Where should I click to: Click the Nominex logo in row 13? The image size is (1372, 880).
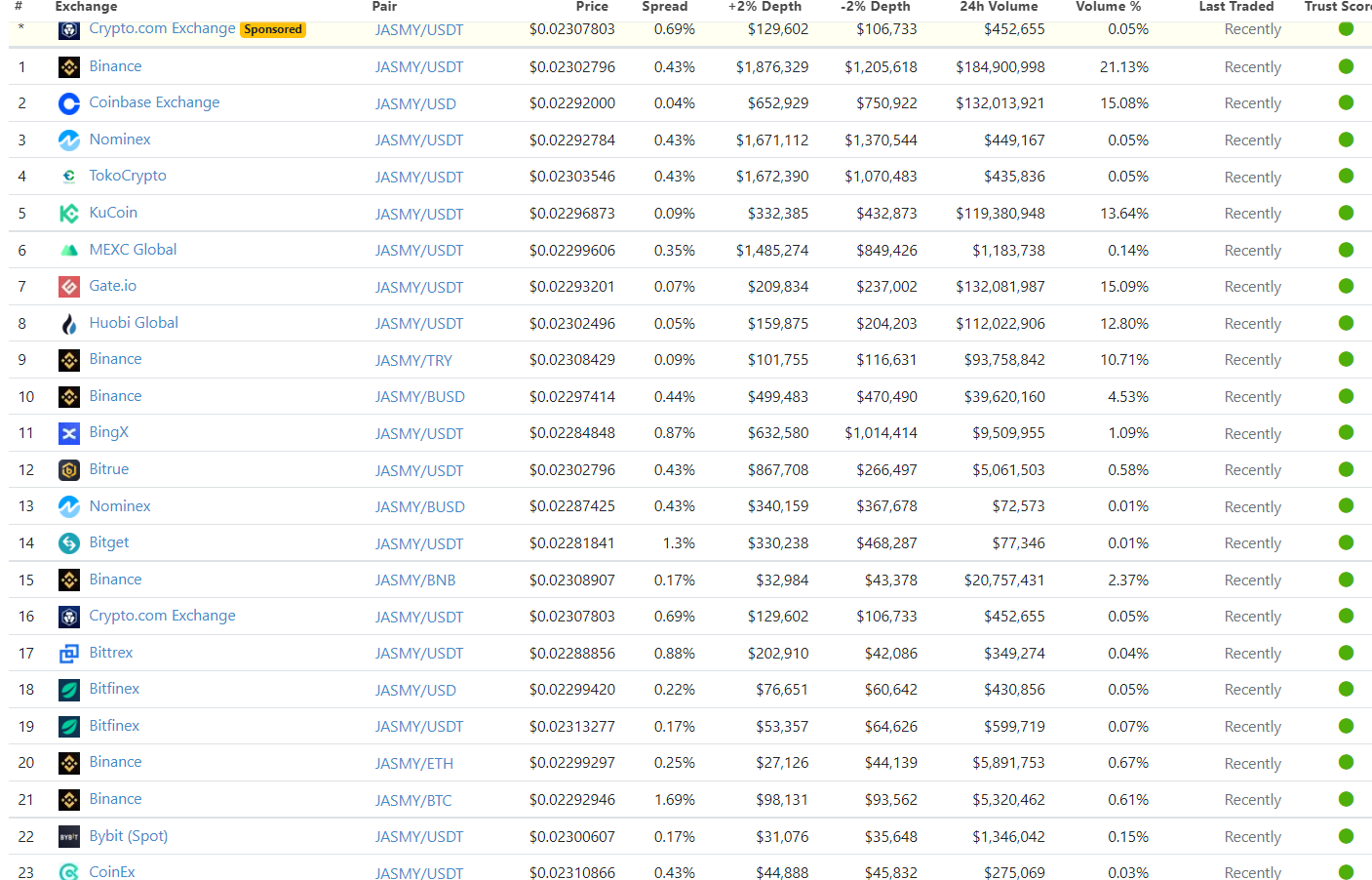tap(69, 506)
